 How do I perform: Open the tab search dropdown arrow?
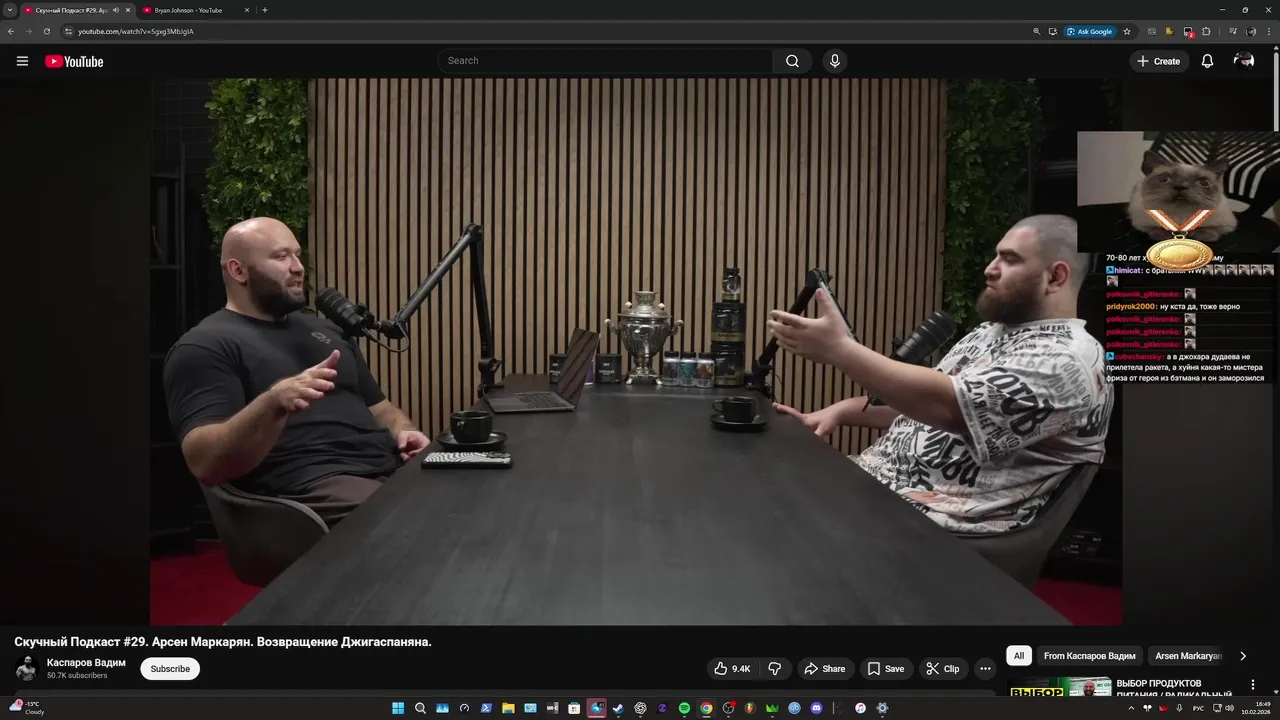10,10
